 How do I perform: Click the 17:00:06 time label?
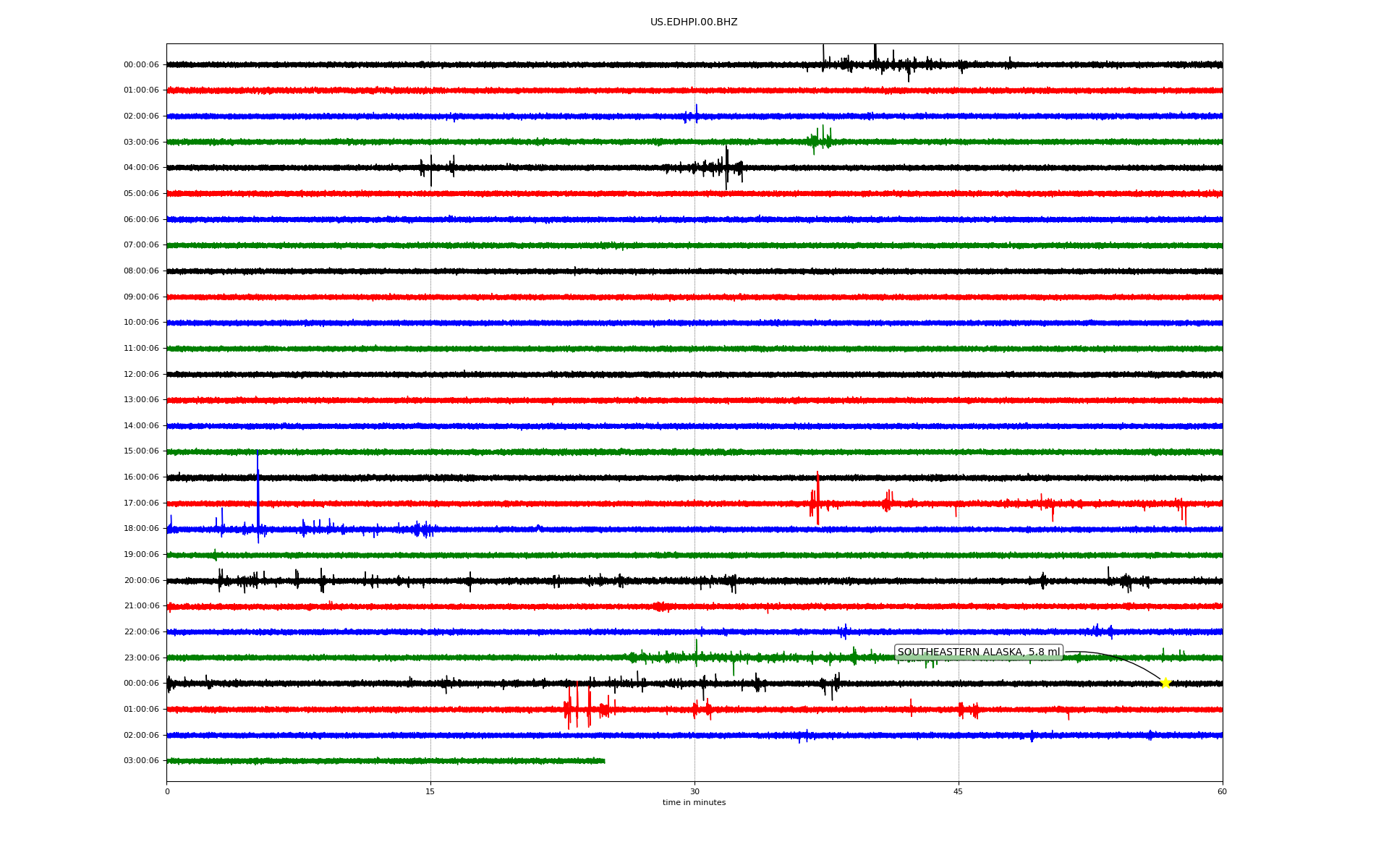pos(141,503)
